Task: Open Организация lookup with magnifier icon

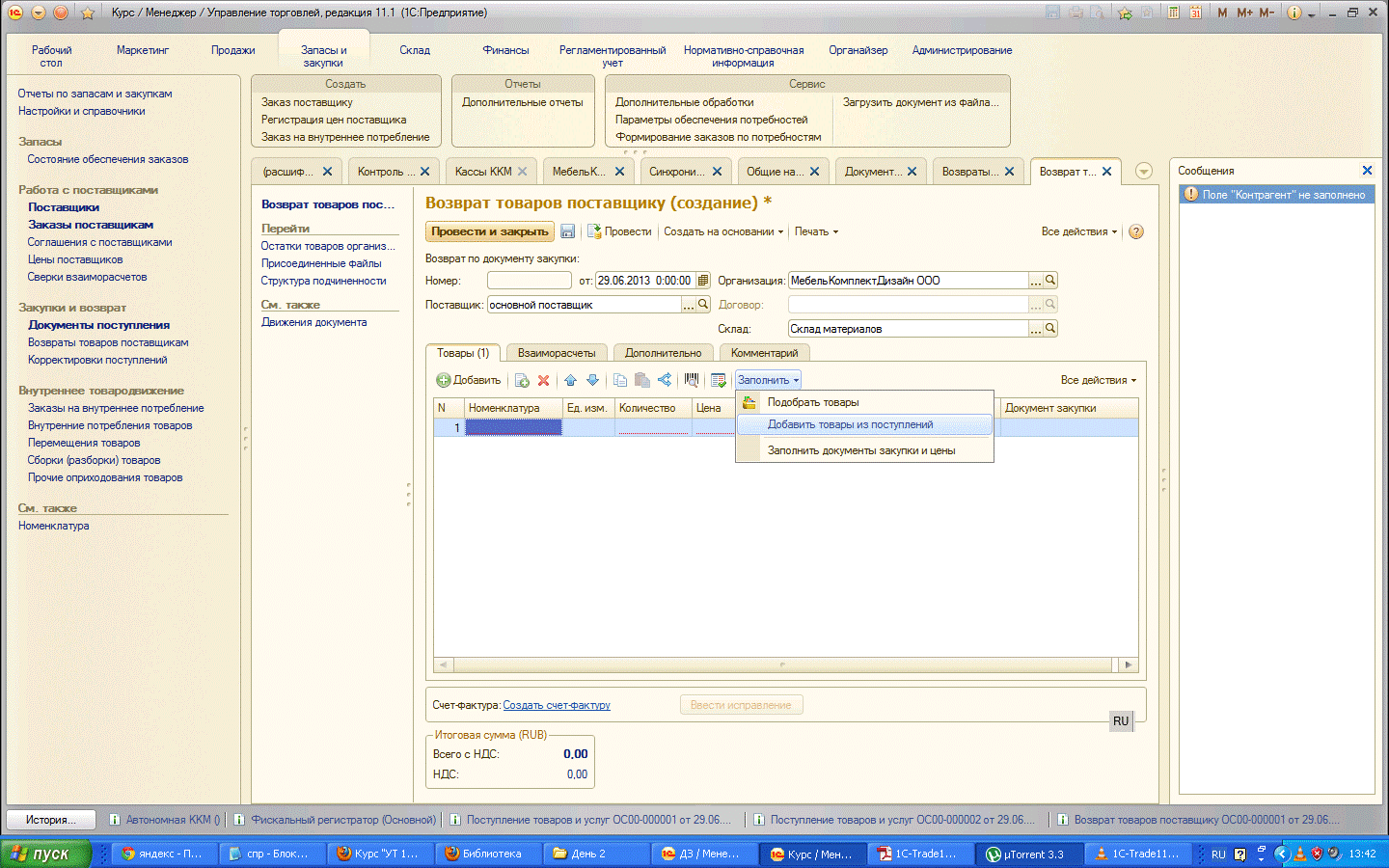Action: 1050,281
